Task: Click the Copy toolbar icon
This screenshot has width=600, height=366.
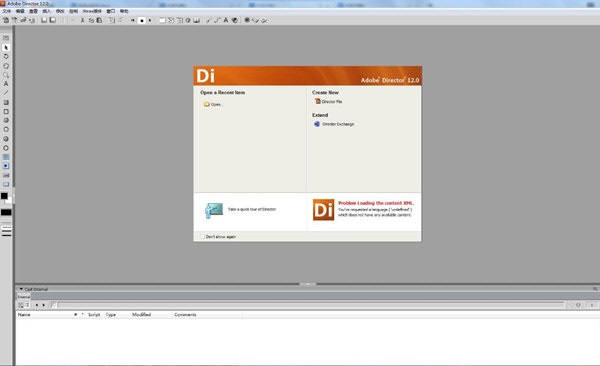Action: 91,20
